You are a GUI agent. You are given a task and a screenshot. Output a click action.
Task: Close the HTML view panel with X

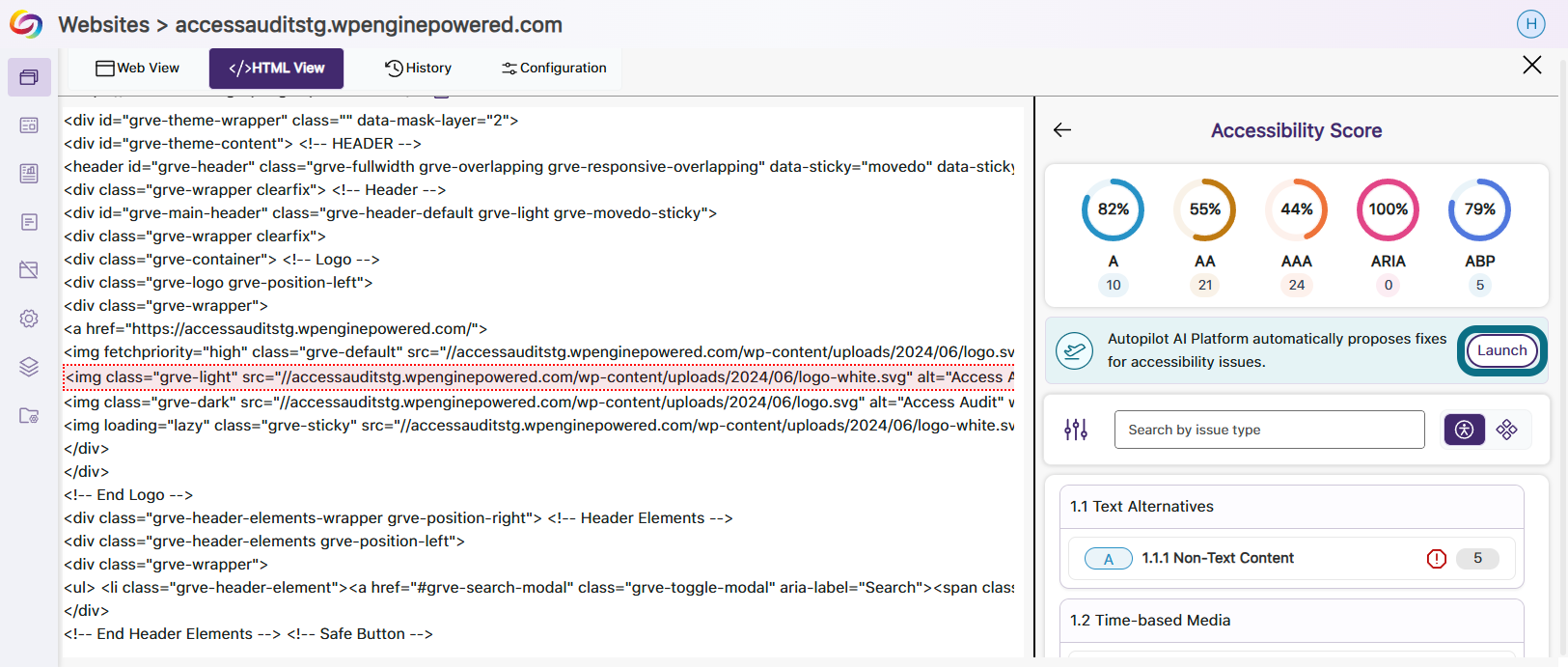point(1531,65)
